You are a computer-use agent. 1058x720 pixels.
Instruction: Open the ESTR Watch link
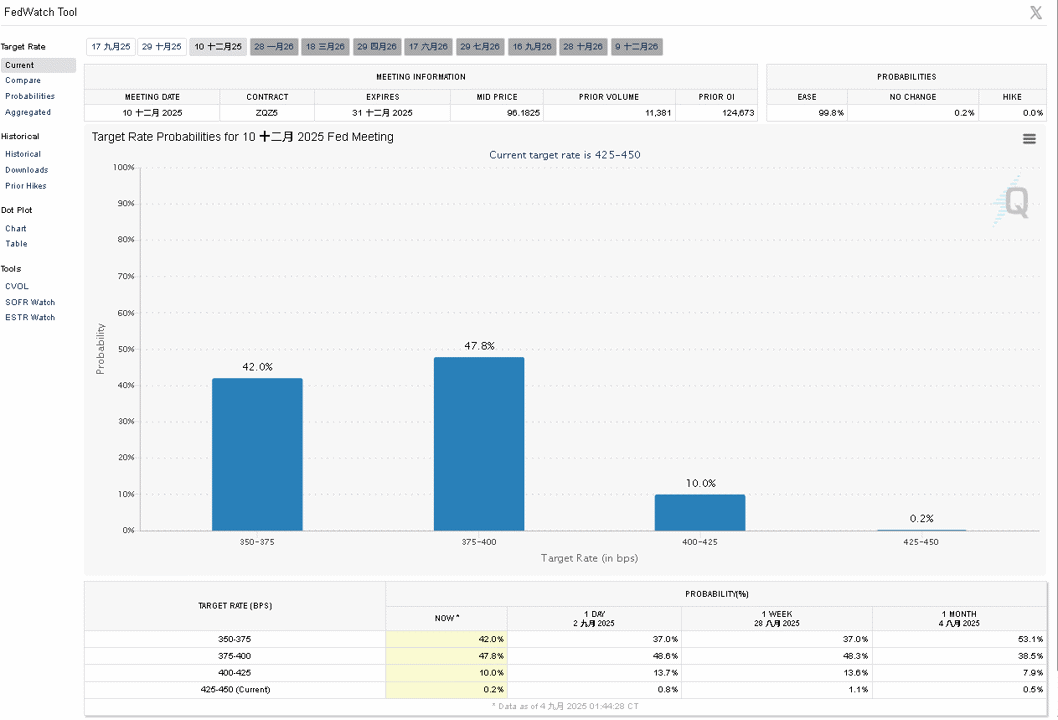pos(30,318)
